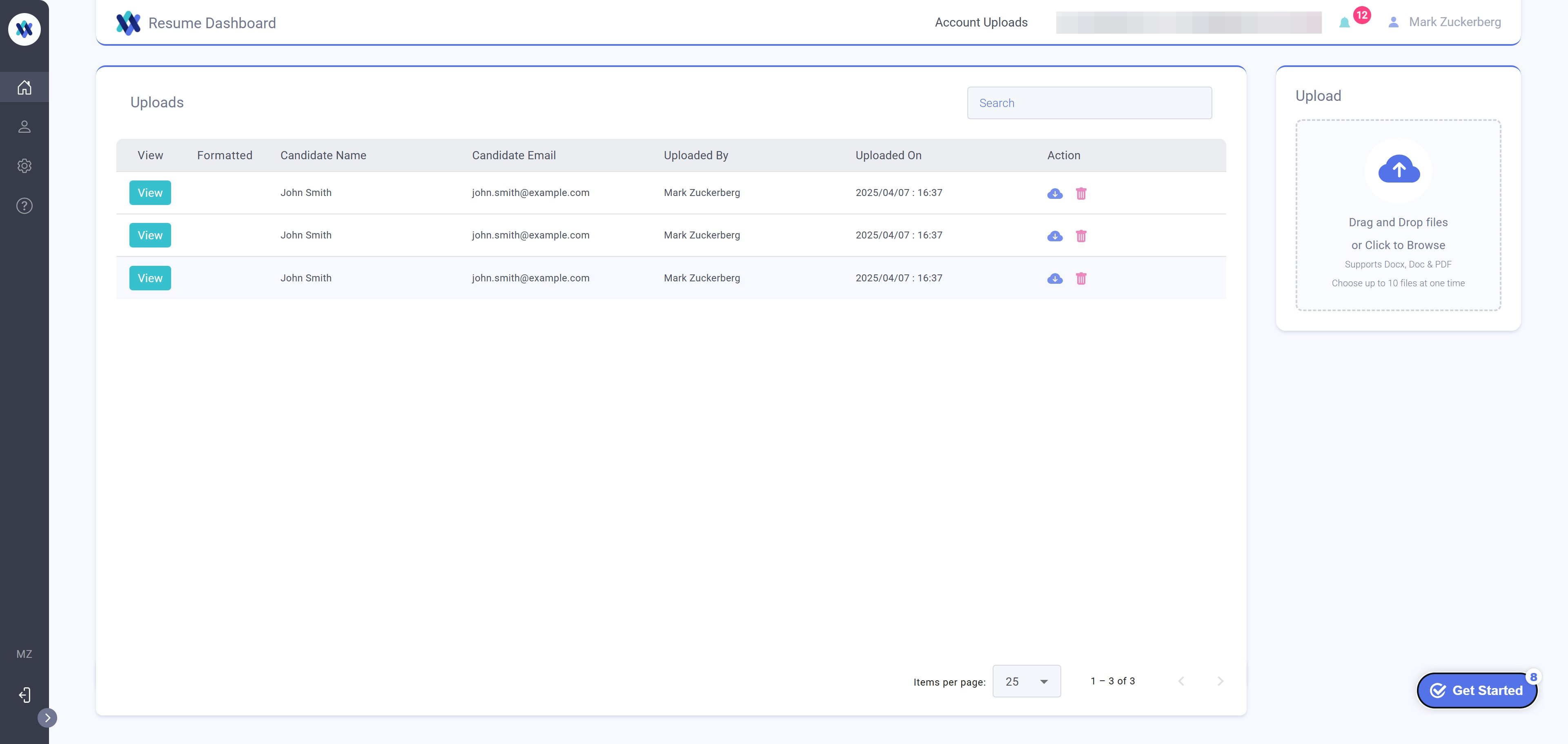Click the home icon in sidebar
This screenshot has height=744, width=1568.
coord(24,87)
